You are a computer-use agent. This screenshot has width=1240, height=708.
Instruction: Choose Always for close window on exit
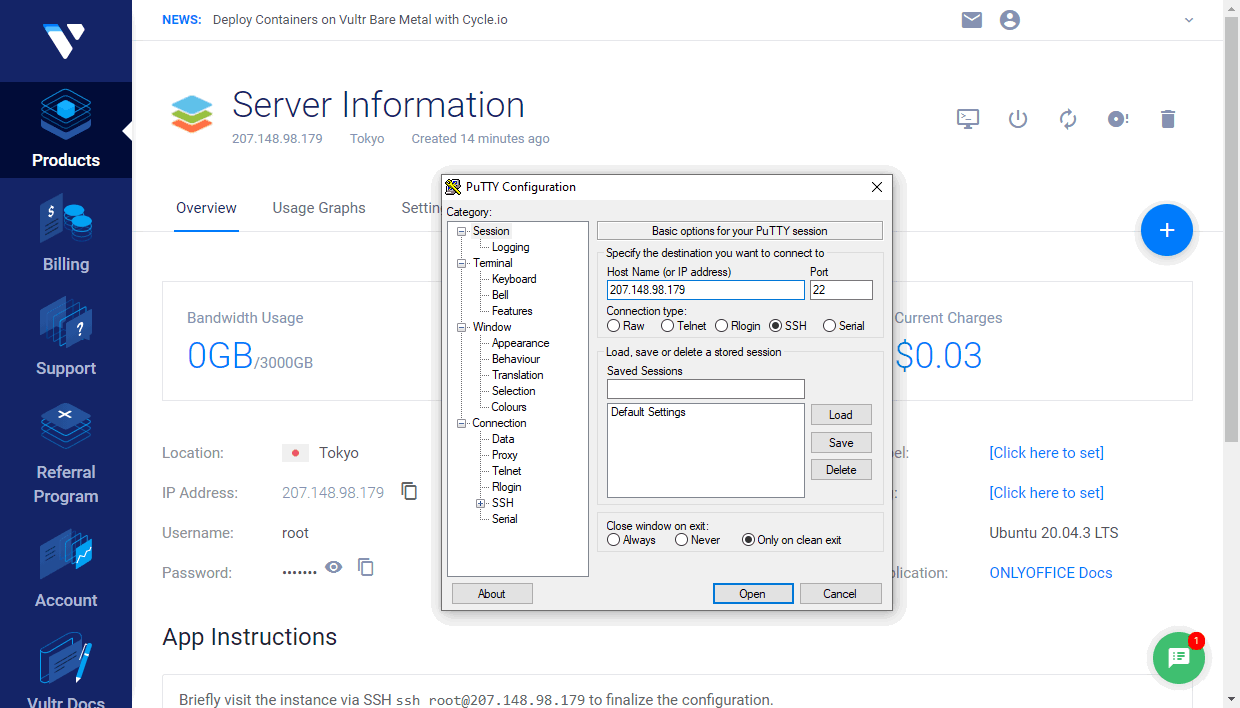pyautogui.click(x=614, y=540)
